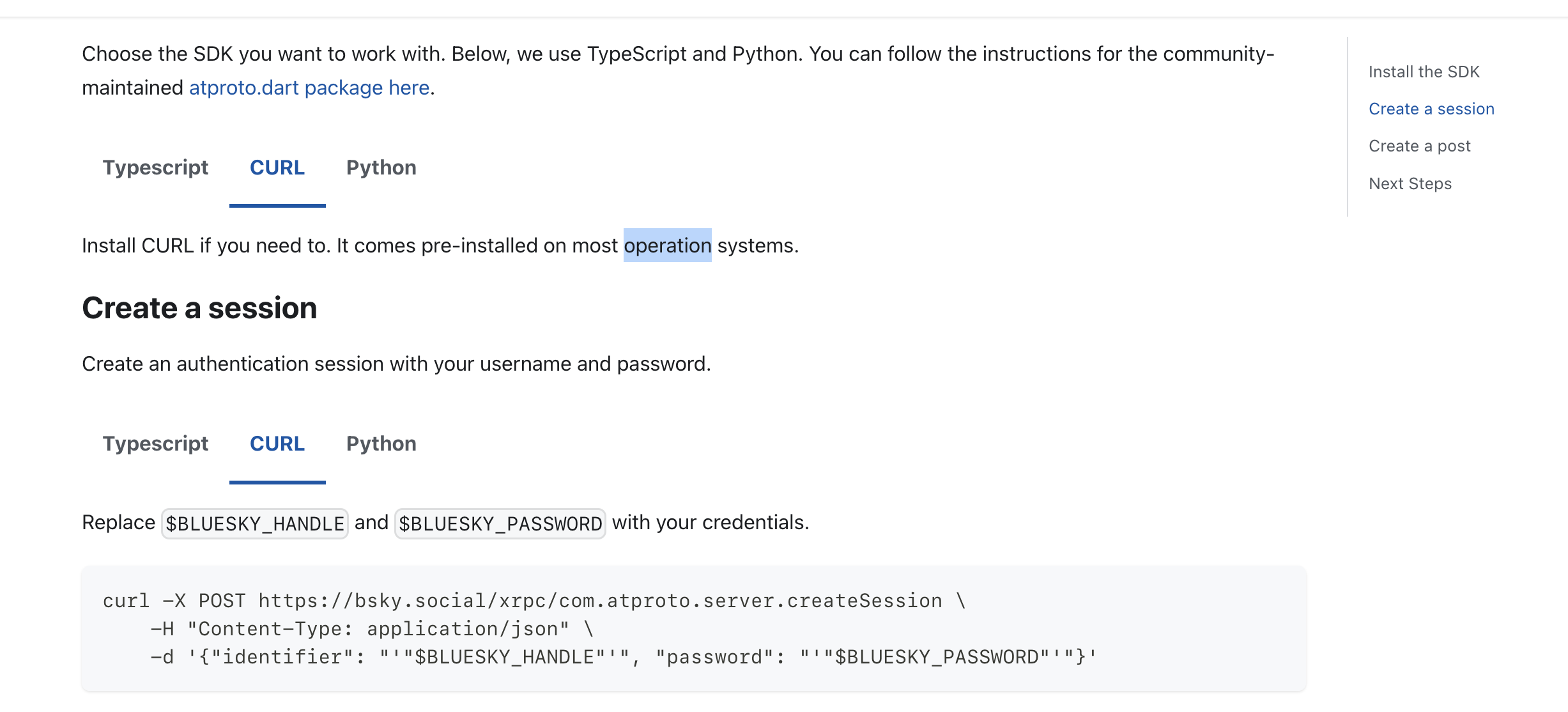Click the highlighted word operation

[667, 245]
